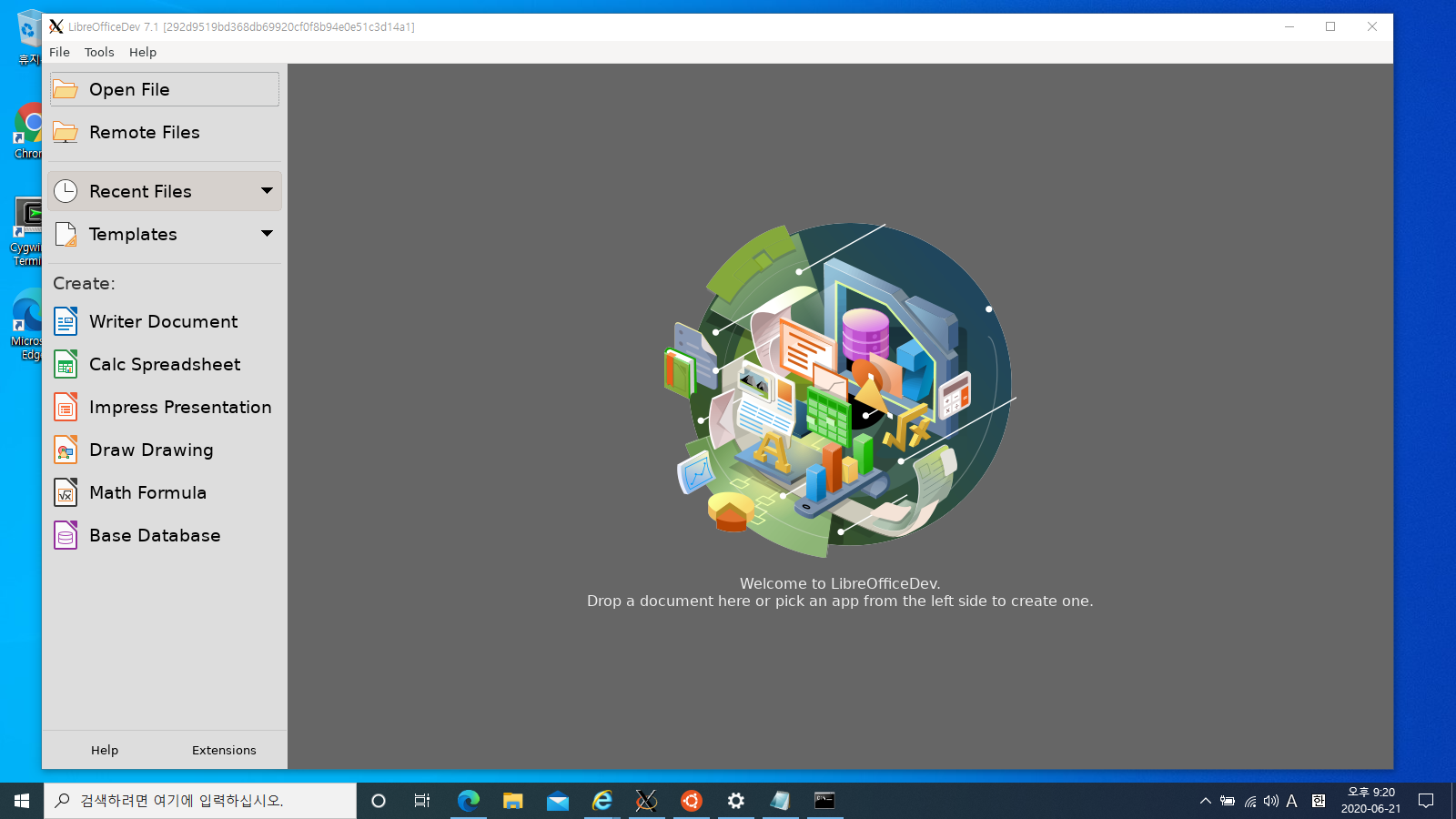Click the Remote Files folder icon
Screen dimensions: 1456x819
click(66, 132)
